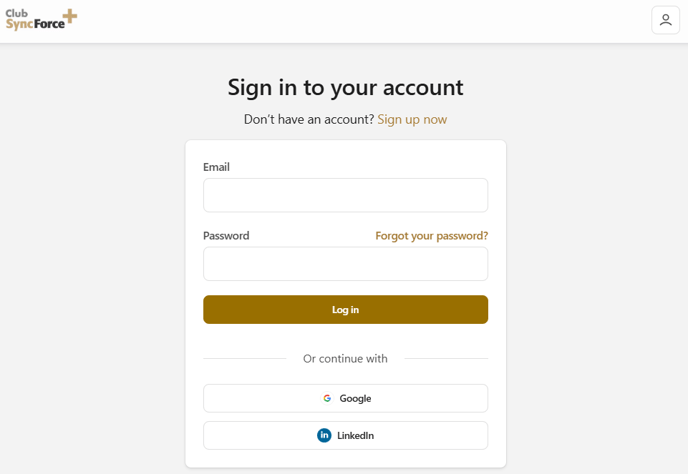Click the LinkedIn label text
Viewport: 688px width, 474px height.
[x=355, y=435]
